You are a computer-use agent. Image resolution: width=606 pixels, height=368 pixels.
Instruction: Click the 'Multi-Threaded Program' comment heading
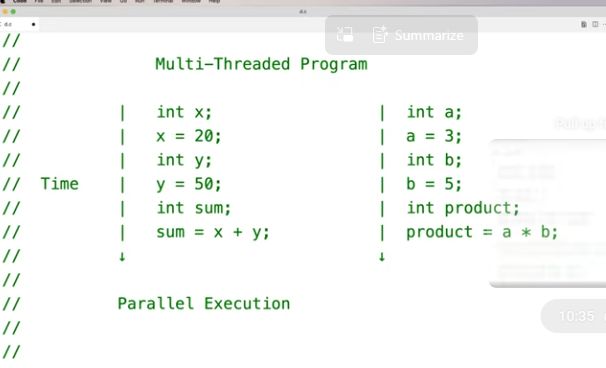pyautogui.click(x=261, y=64)
